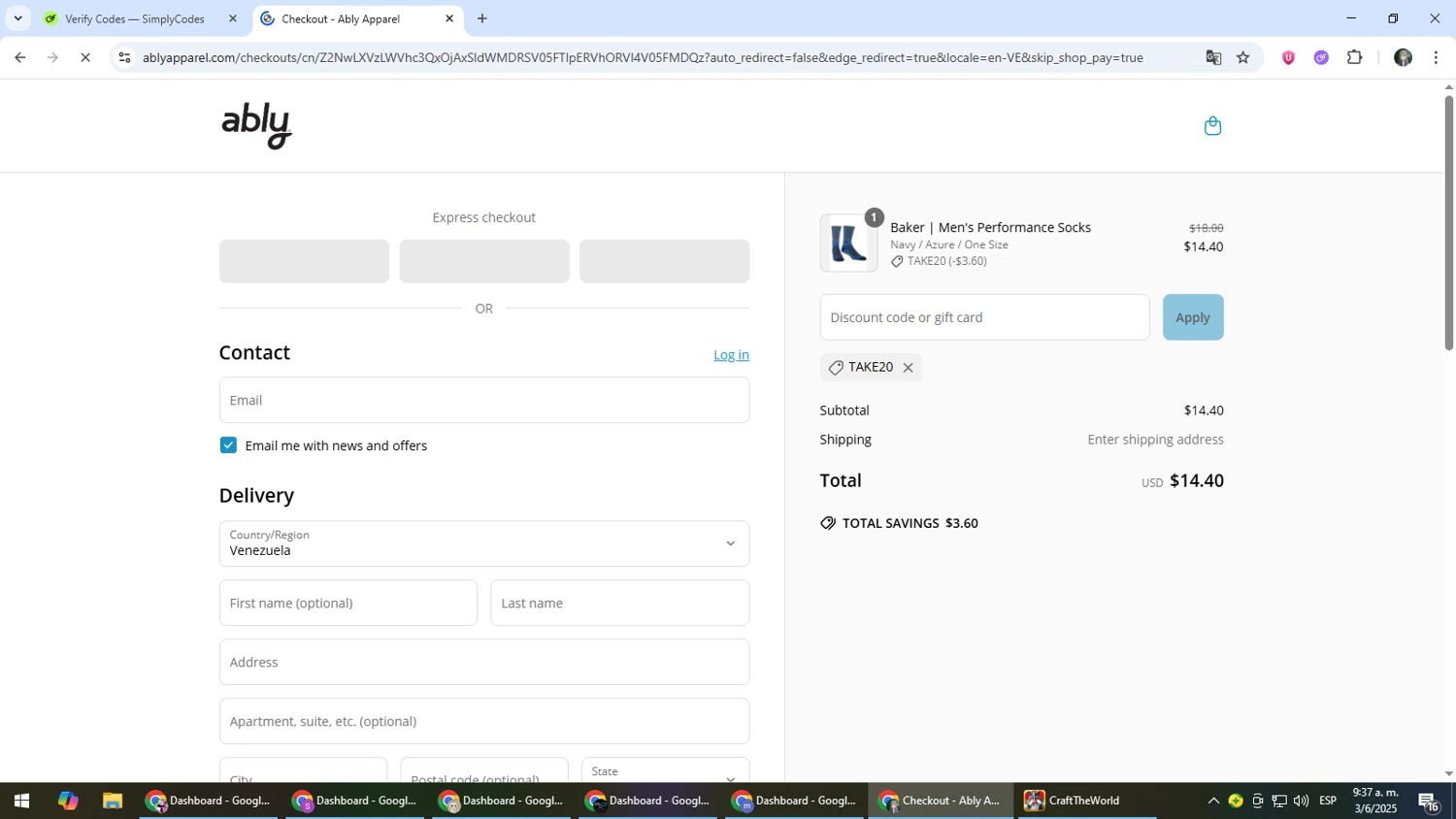Open the Extensions puzzle icon
Screen dimensions: 1456x819
coord(1355,57)
